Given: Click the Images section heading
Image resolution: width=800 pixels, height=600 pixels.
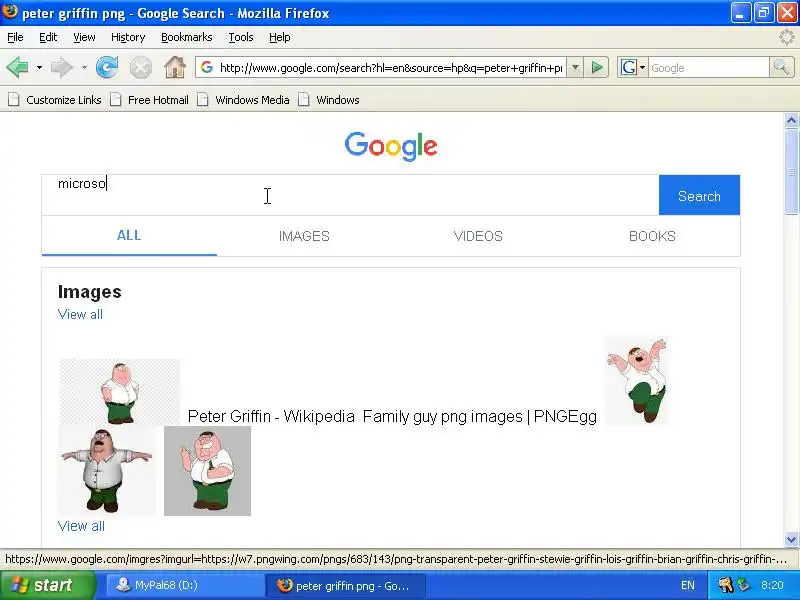Looking at the screenshot, I should (x=90, y=292).
